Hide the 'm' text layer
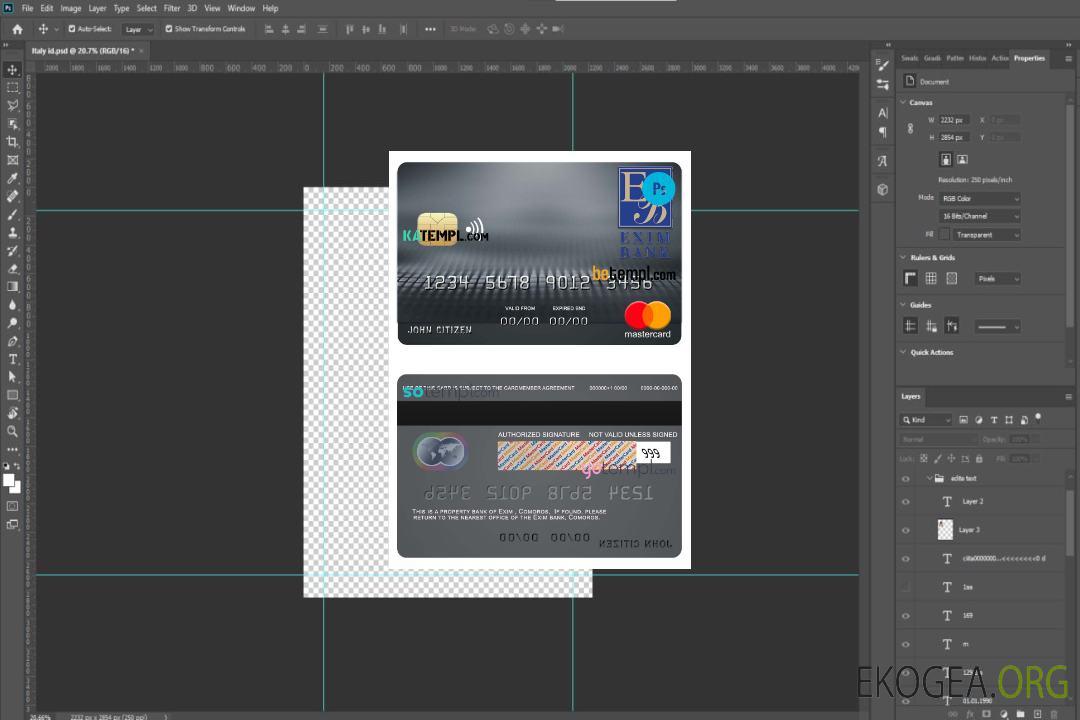Screen dimensions: 1080x720 906,644
